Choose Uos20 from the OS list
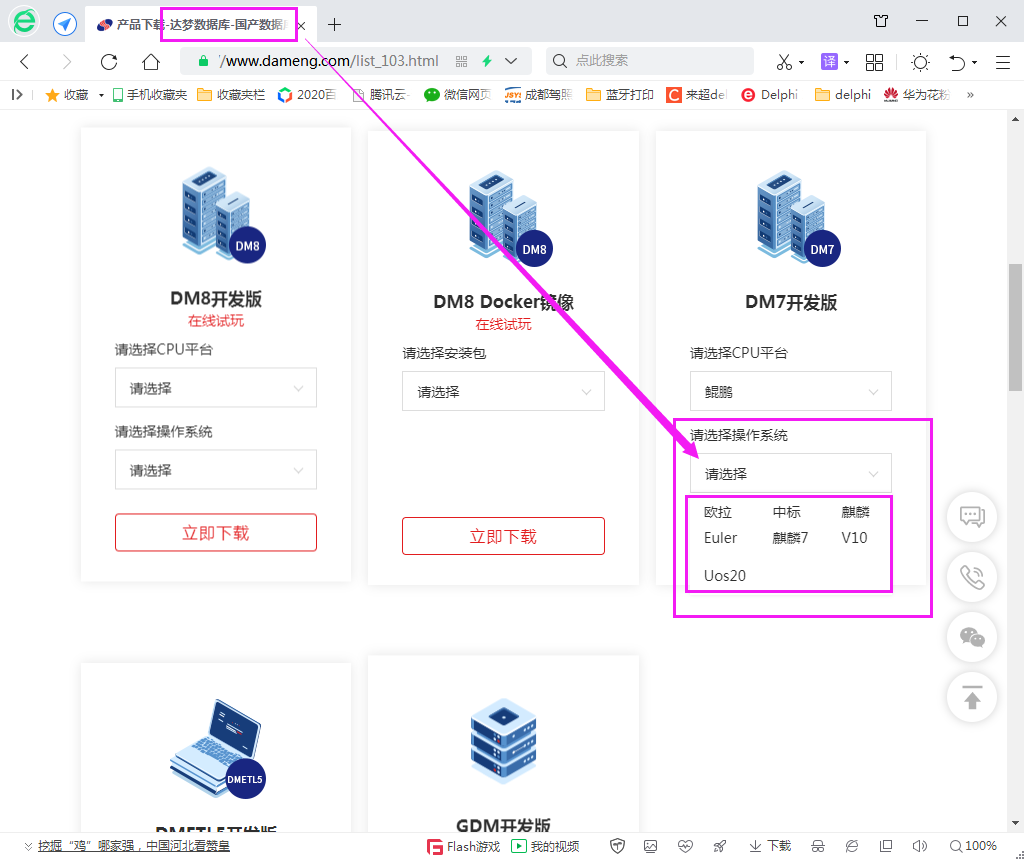The width and height of the screenshot is (1024, 859). pyautogui.click(x=724, y=575)
